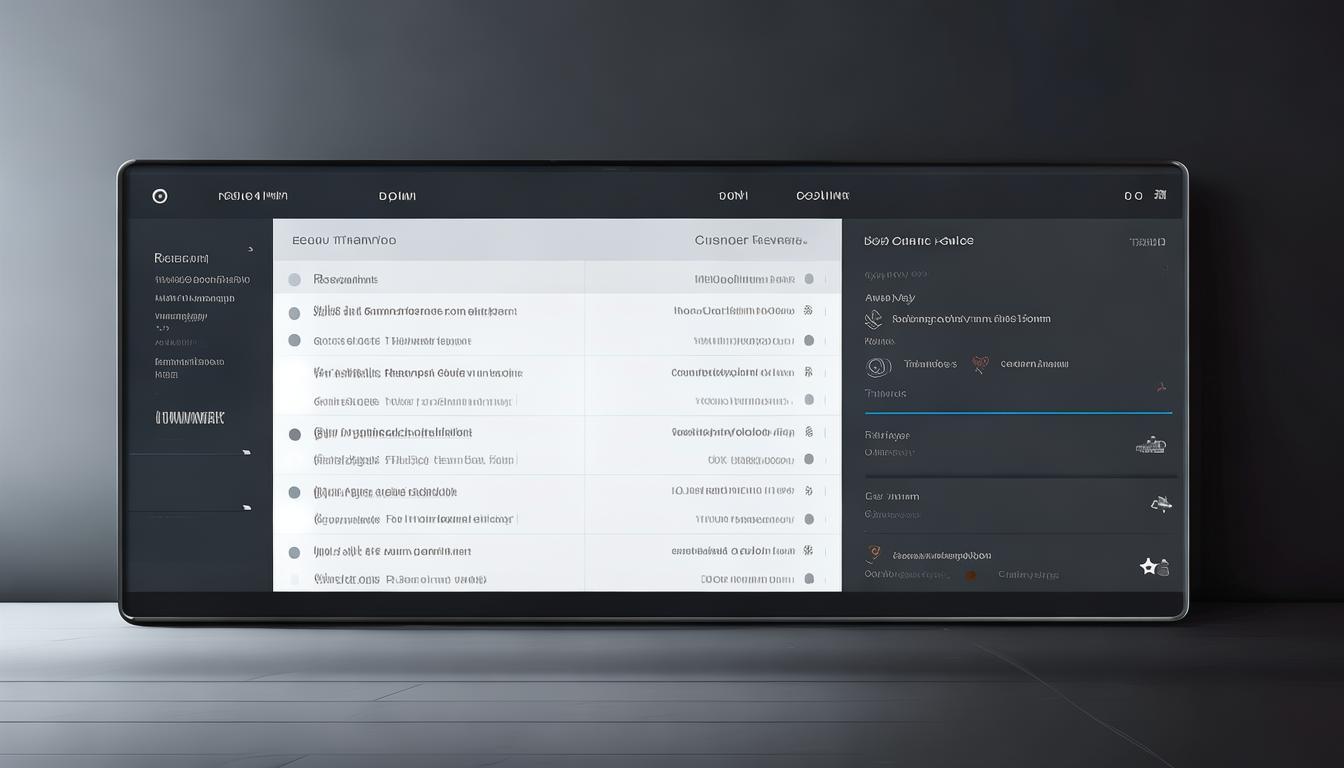Click the icon in the top bar's right corner
The image size is (1344, 768).
1160,196
